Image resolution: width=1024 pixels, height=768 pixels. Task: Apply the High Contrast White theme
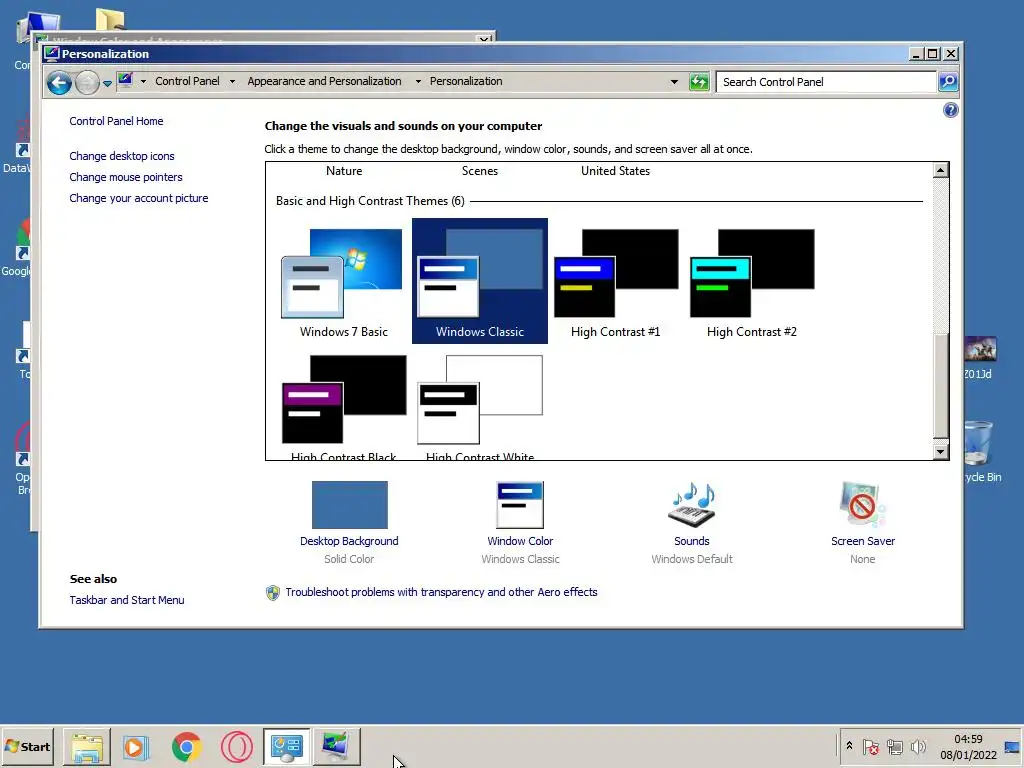click(479, 406)
